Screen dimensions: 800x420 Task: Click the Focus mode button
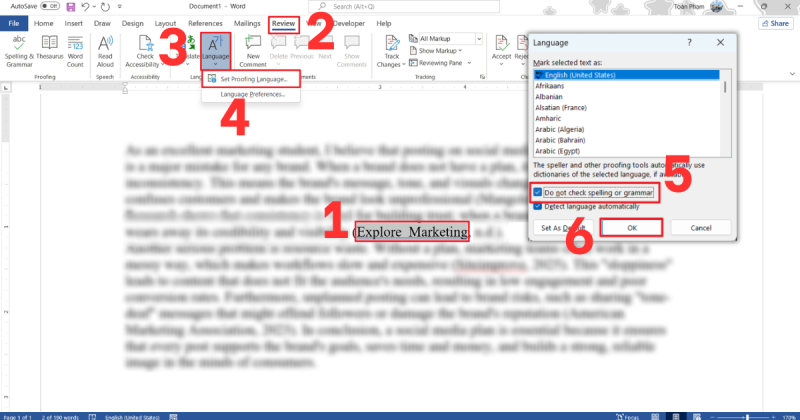[x=627, y=417]
